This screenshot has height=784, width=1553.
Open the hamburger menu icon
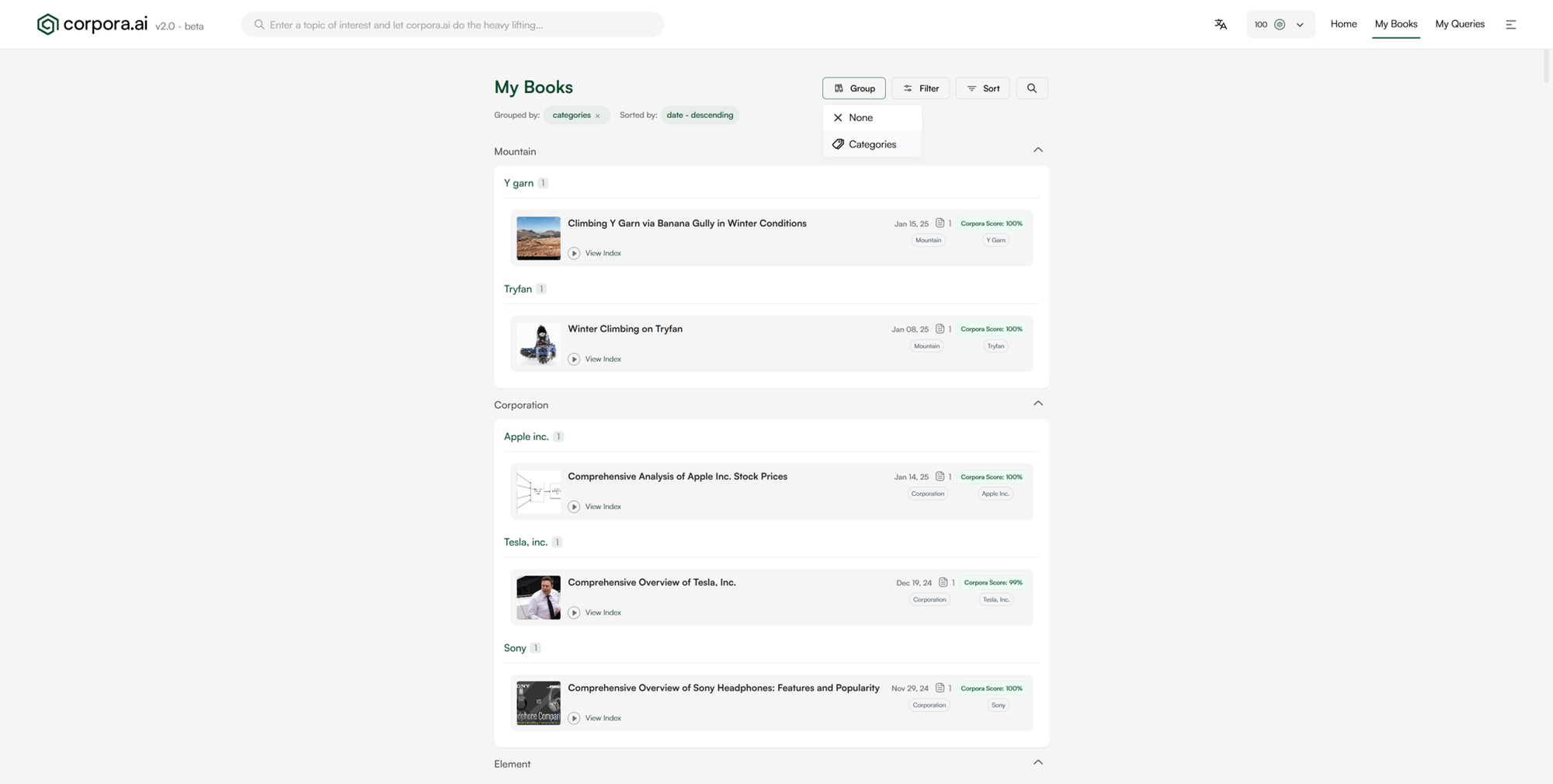click(x=1510, y=25)
